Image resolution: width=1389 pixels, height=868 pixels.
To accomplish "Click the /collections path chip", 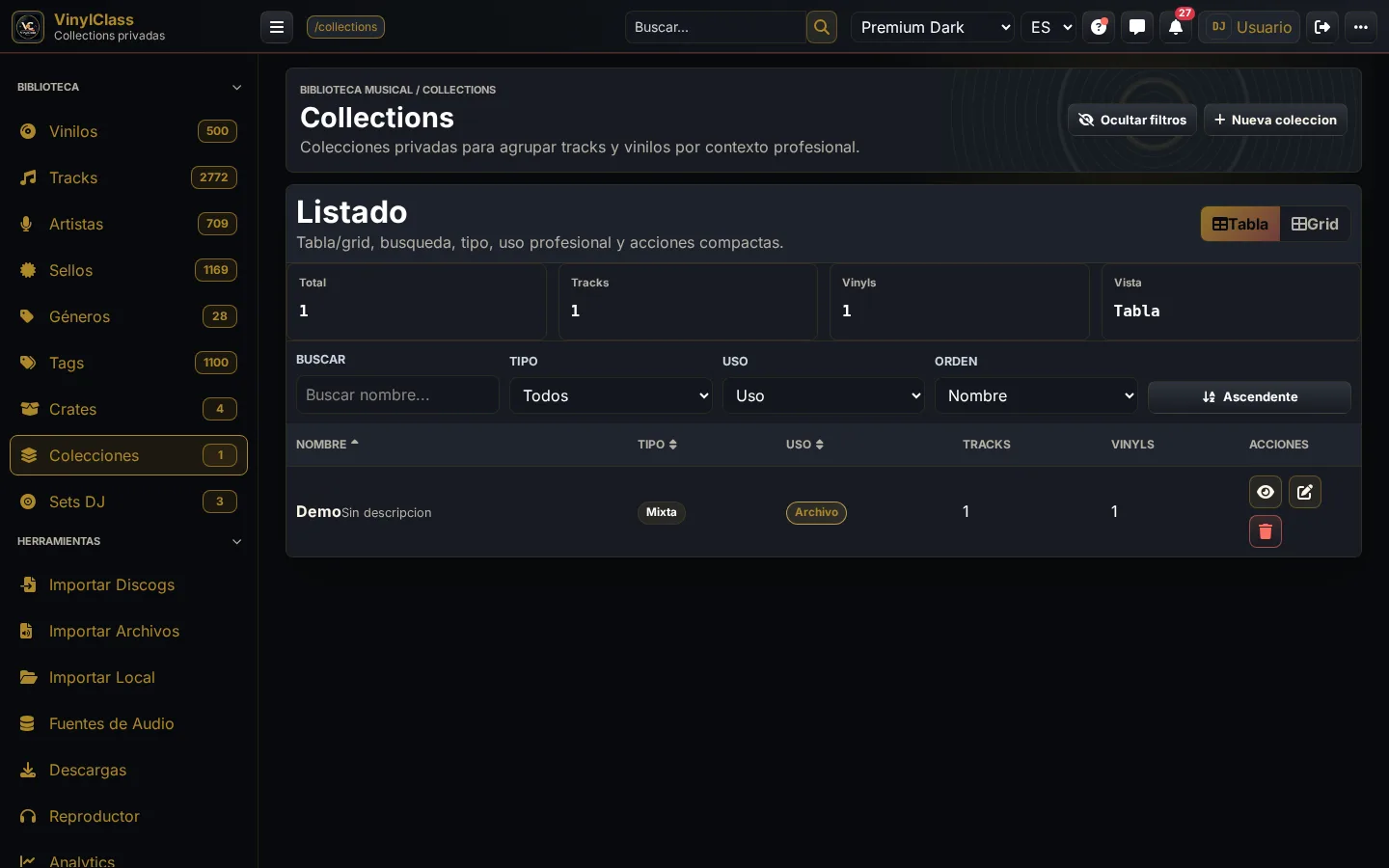I will (345, 27).
